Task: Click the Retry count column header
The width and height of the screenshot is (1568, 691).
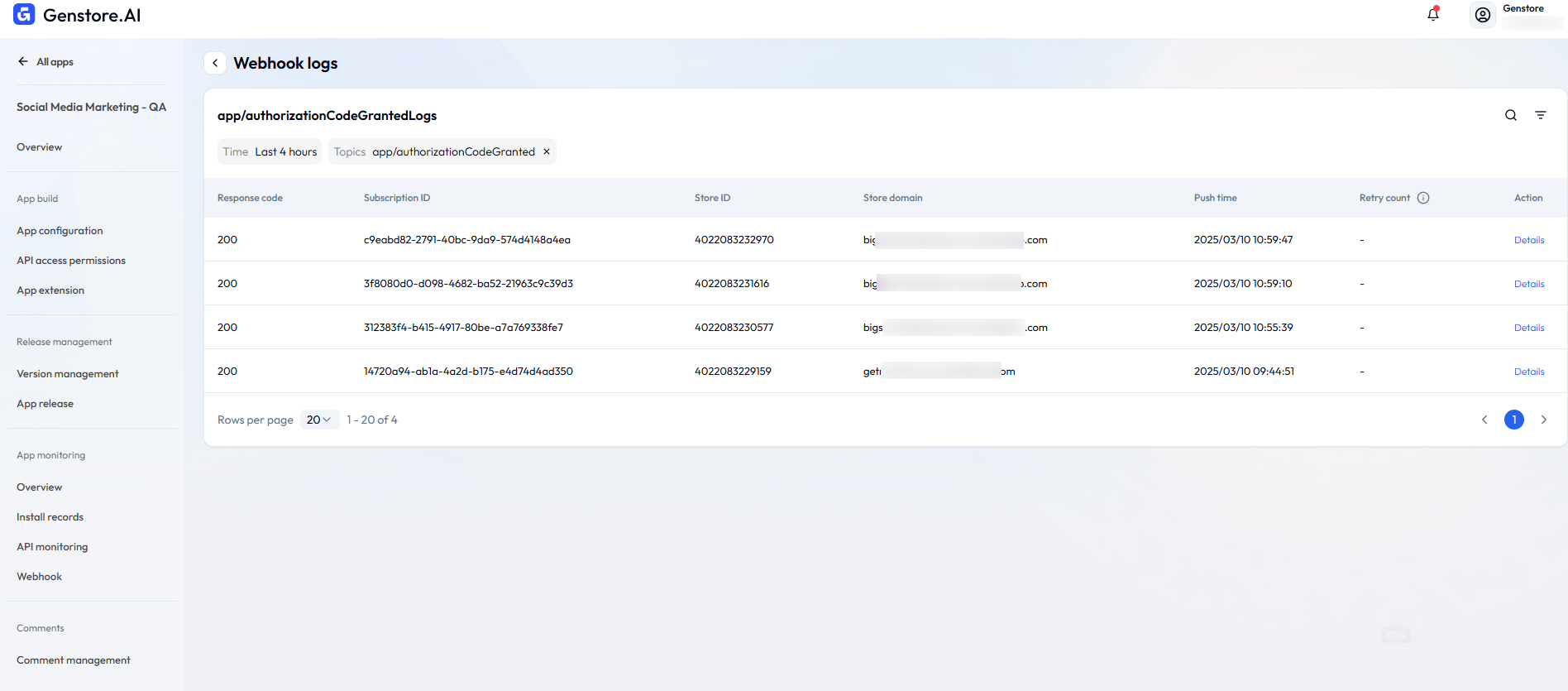Action: [1384, 198]
